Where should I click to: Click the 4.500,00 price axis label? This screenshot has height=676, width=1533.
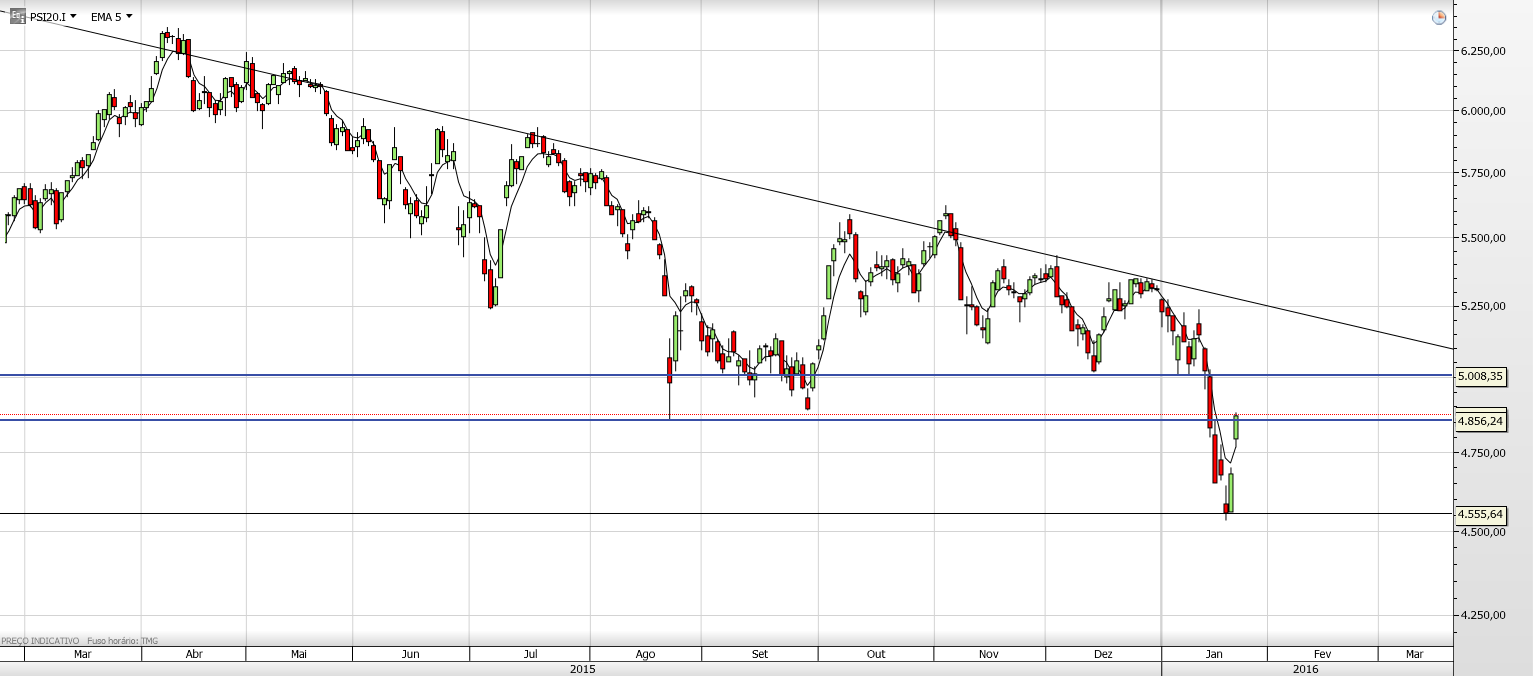coord(1483,532)
